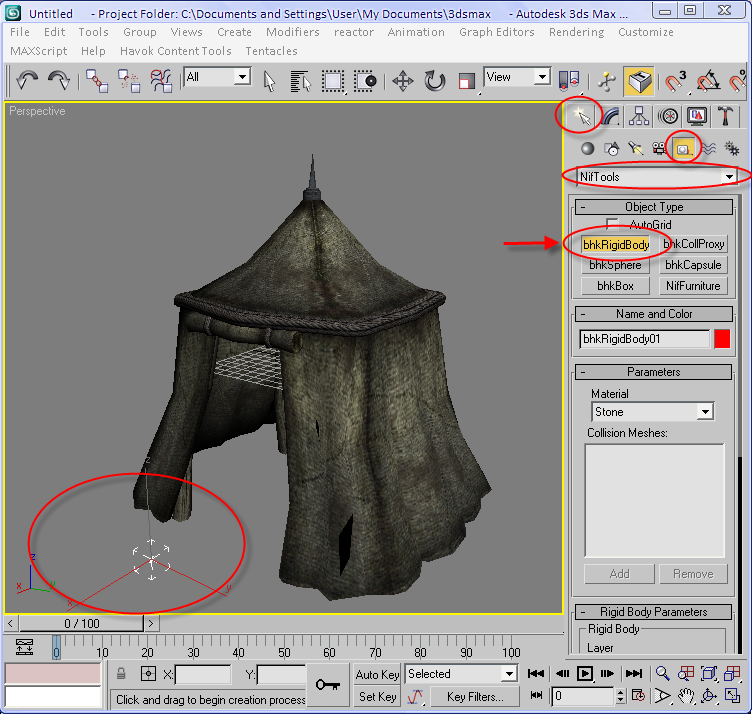The height and width of the screenshot is (714, 752).
Task: Open the Utilities hammer panel tab
Action: (726, 117)
